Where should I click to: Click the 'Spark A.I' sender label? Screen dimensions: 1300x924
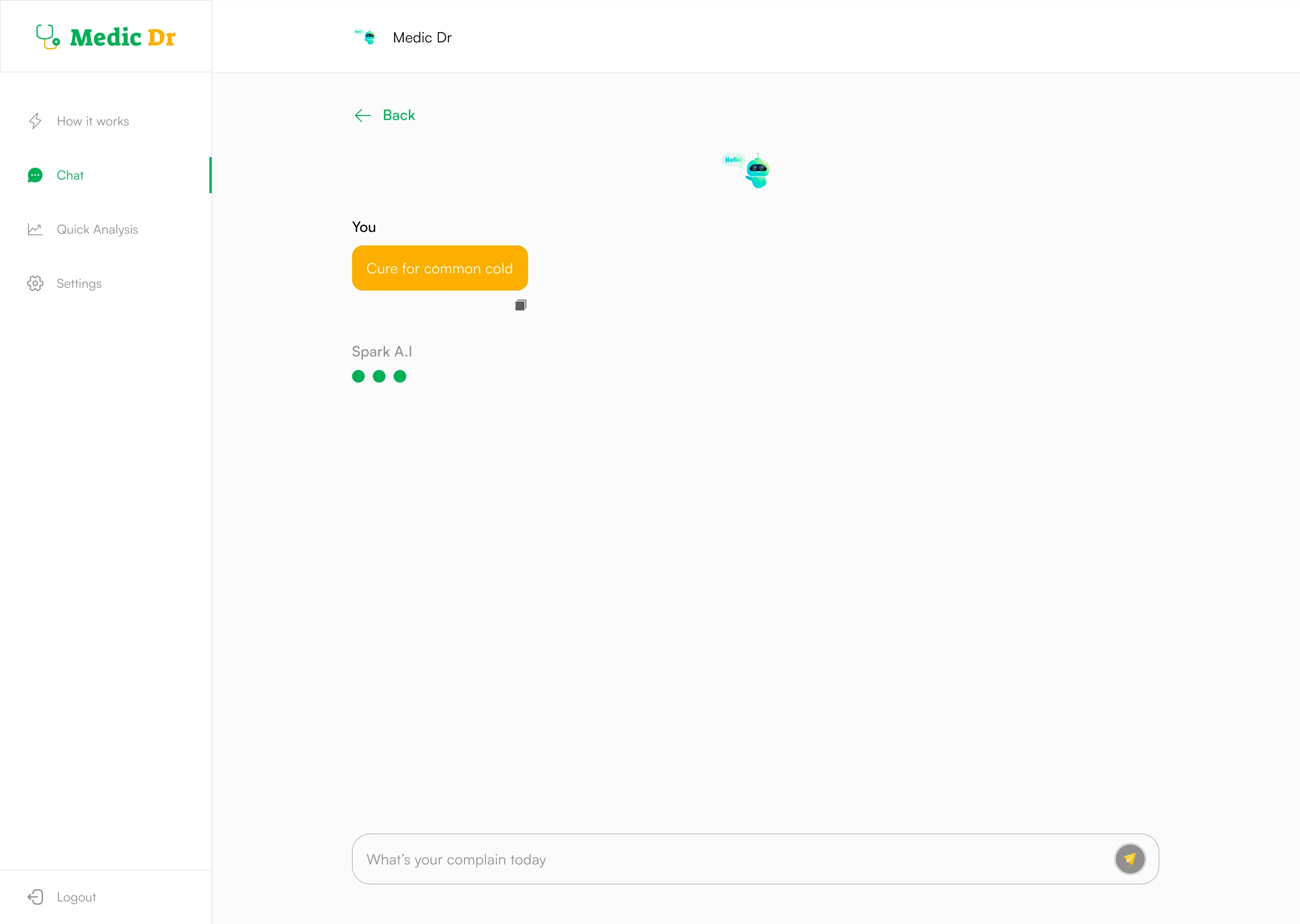pos(382,351)
